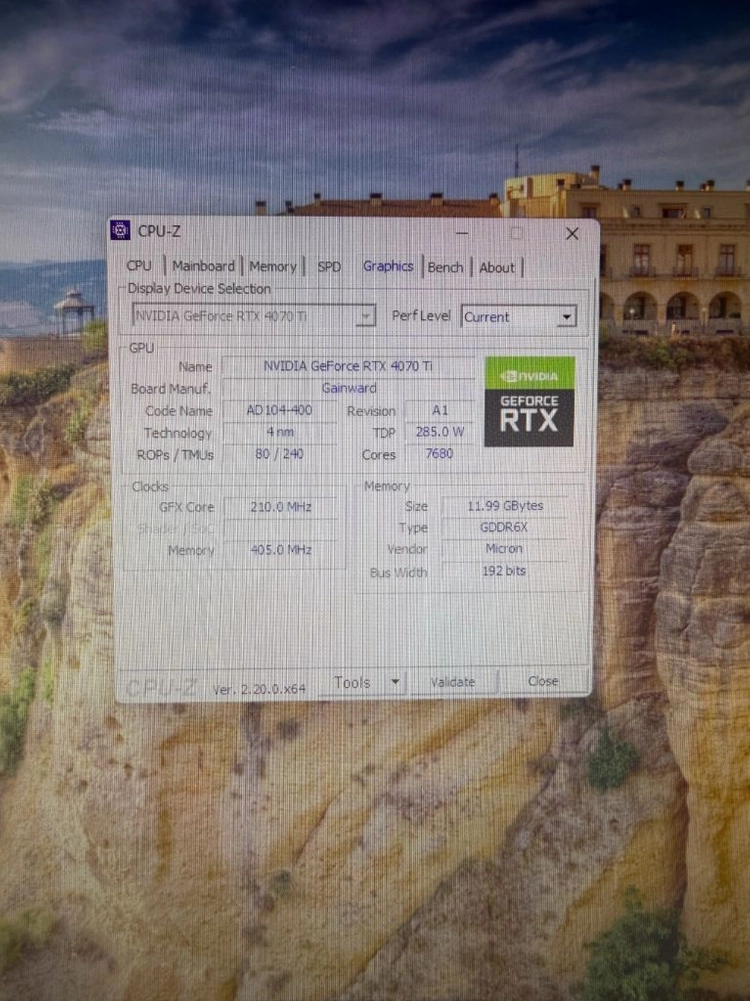
Task: Open the SPD tab
Action: (329, 267)
